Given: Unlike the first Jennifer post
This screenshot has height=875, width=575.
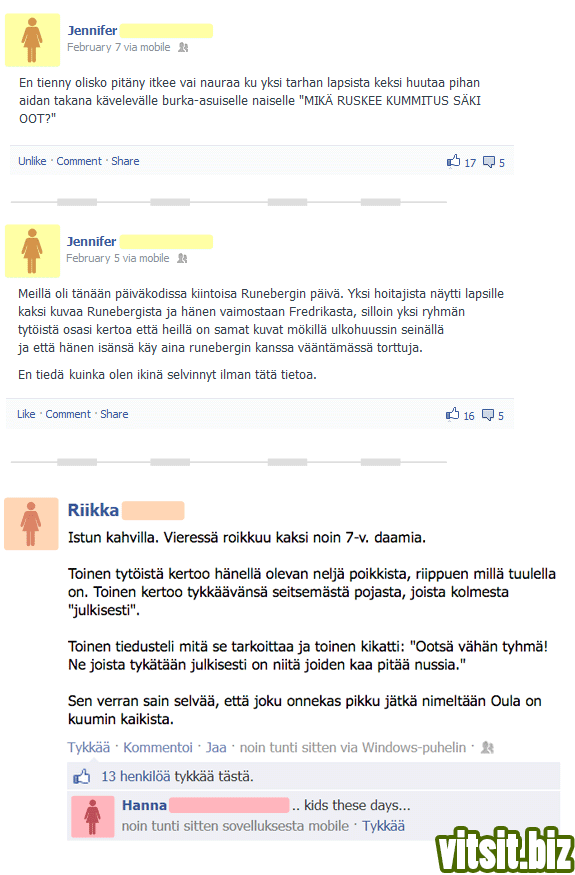Looking at the screenshot, I should tap(32, 161).
